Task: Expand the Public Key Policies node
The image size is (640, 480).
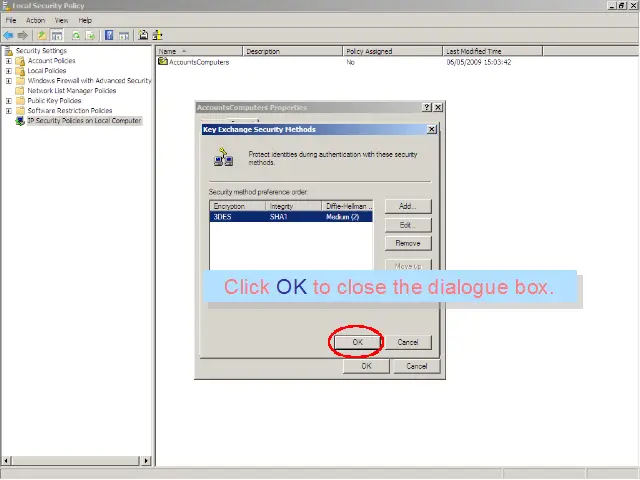Action: (x=9, y=101)
